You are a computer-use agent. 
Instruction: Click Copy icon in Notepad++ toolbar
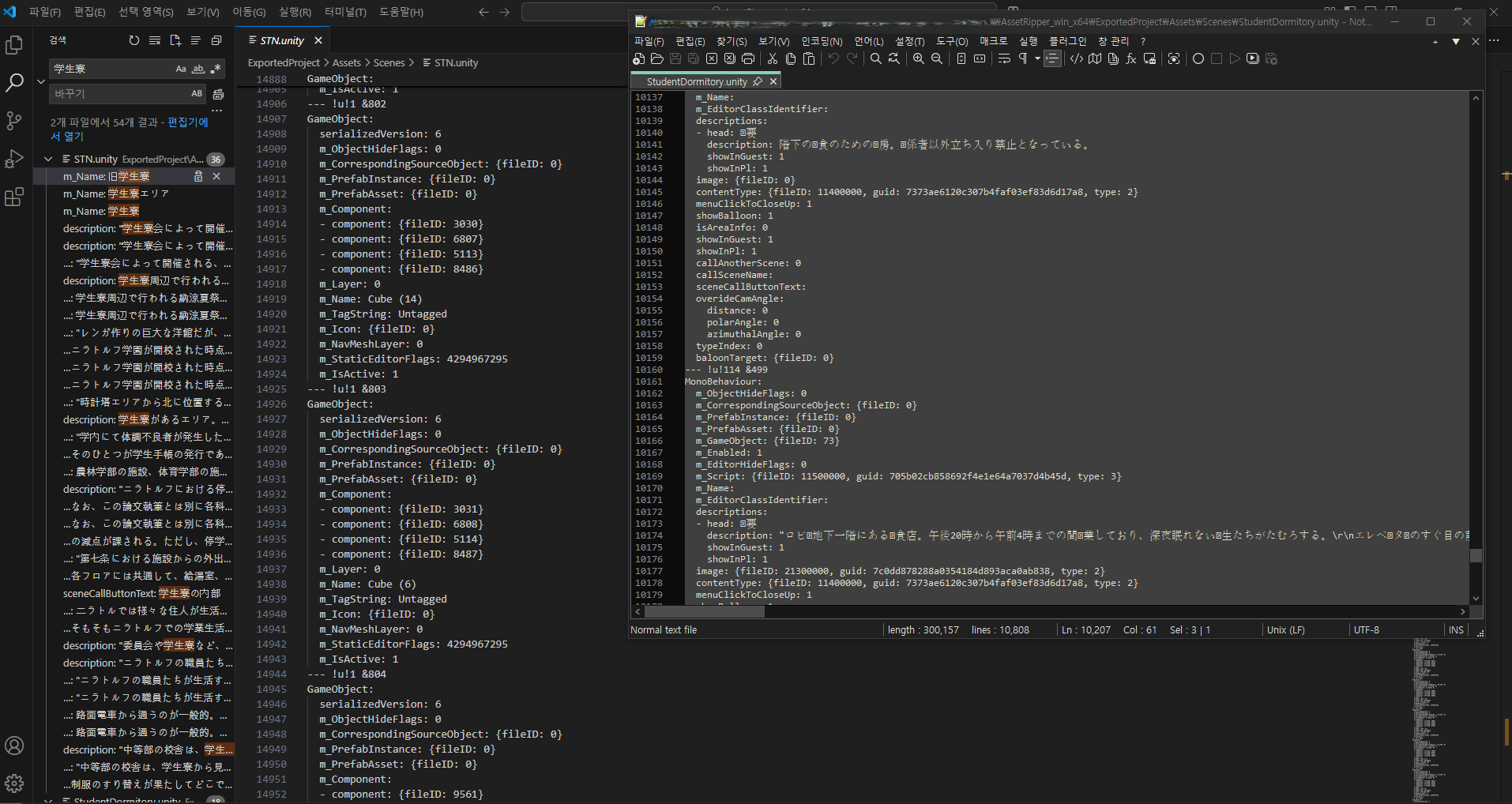[791, 58]
